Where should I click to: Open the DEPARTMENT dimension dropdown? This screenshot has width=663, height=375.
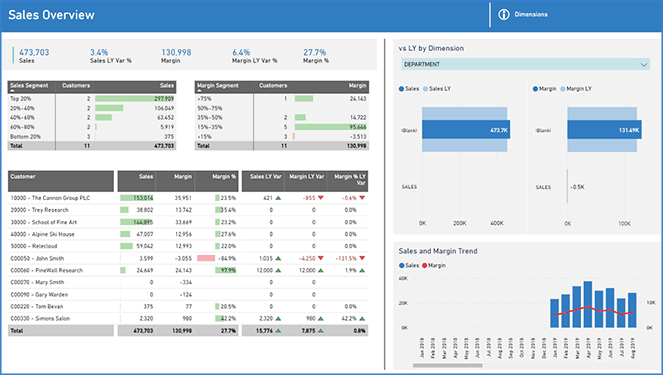(525, 64)
